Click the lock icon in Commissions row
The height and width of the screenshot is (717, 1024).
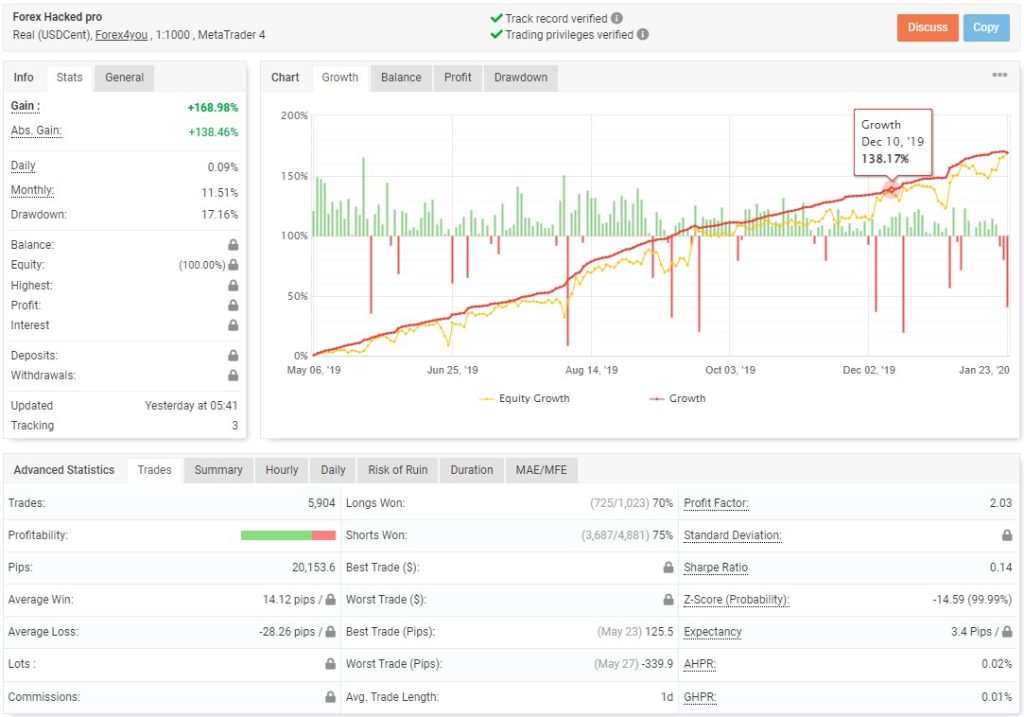pyautogui.click(x=330, y=697)
